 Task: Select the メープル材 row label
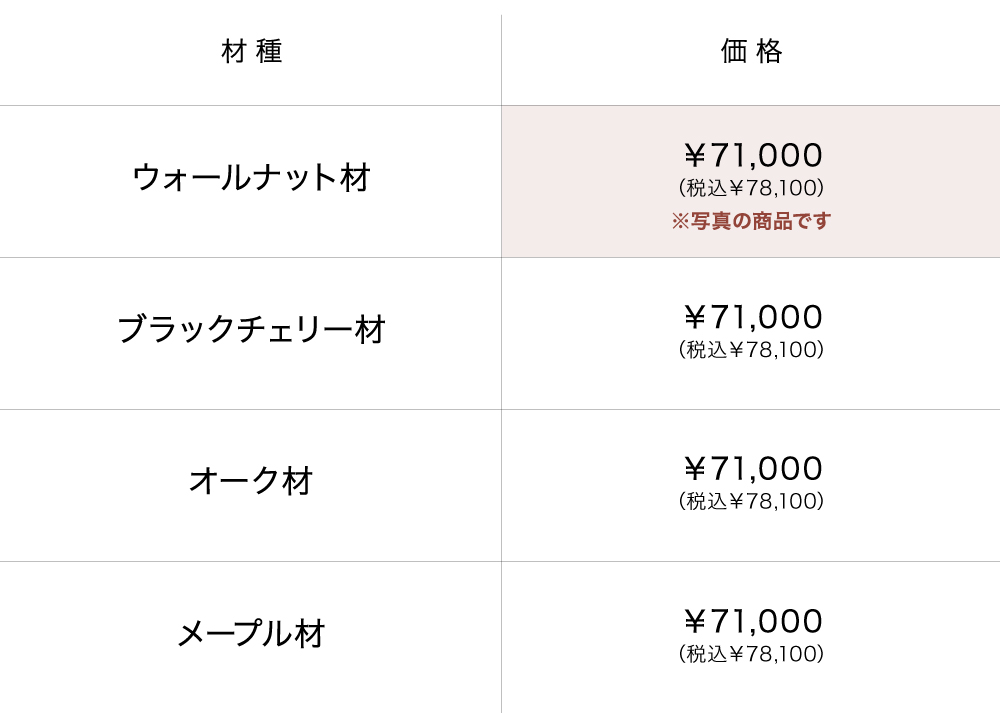(x=251, y=634)
